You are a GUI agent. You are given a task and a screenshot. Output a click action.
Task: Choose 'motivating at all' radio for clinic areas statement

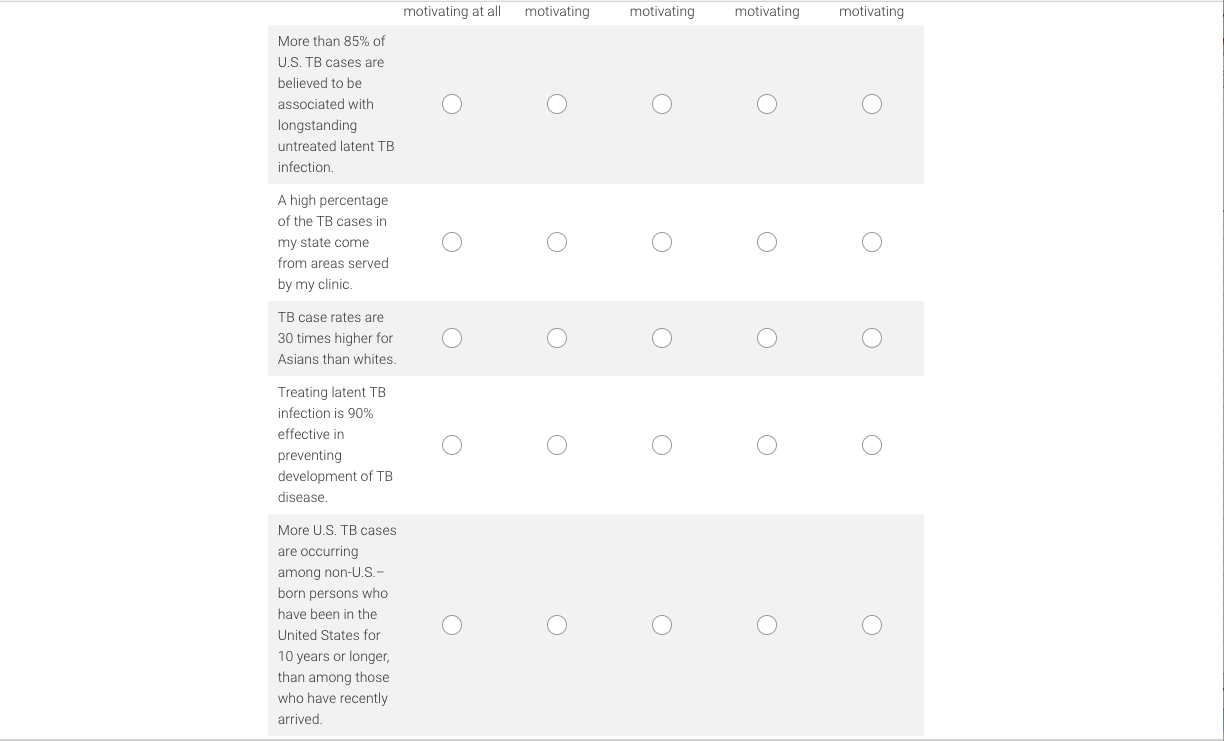click(452, 242)
